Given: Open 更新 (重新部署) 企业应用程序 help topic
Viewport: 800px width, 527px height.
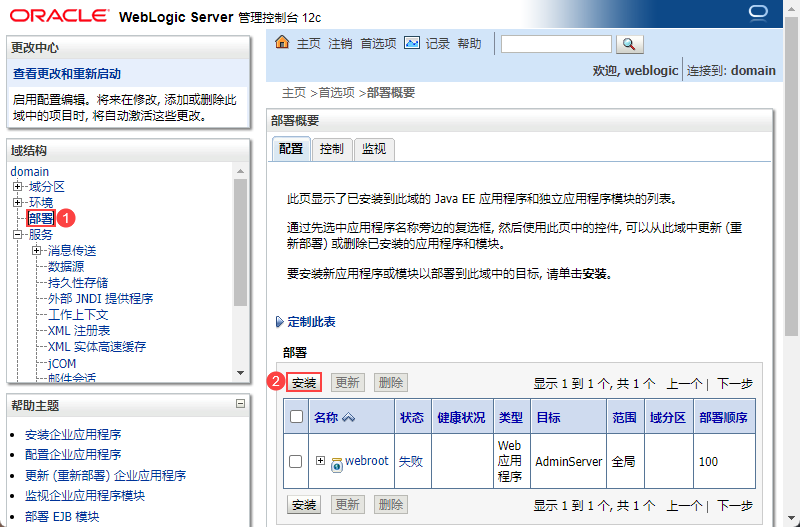Looking at the screenshot, I should (x=106, y=475).
